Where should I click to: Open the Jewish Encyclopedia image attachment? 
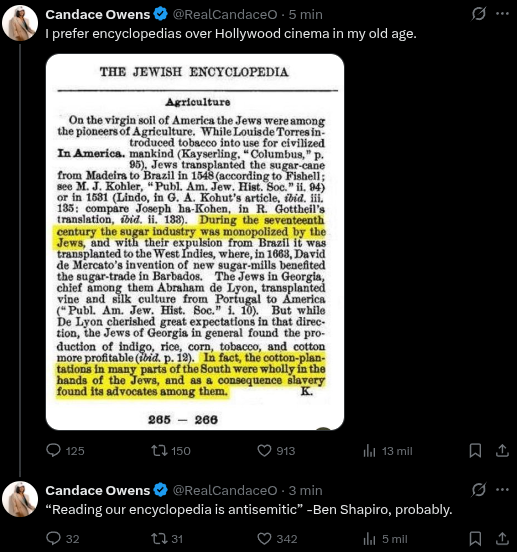(195, 242)
